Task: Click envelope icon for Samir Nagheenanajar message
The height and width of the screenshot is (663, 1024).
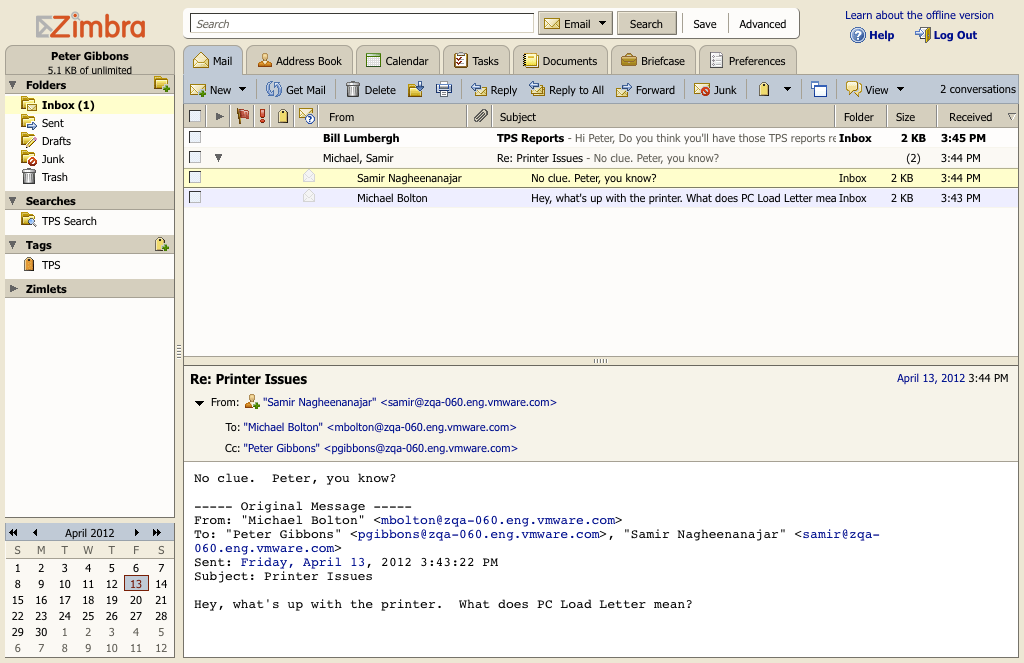Action: tap(309, 177)
